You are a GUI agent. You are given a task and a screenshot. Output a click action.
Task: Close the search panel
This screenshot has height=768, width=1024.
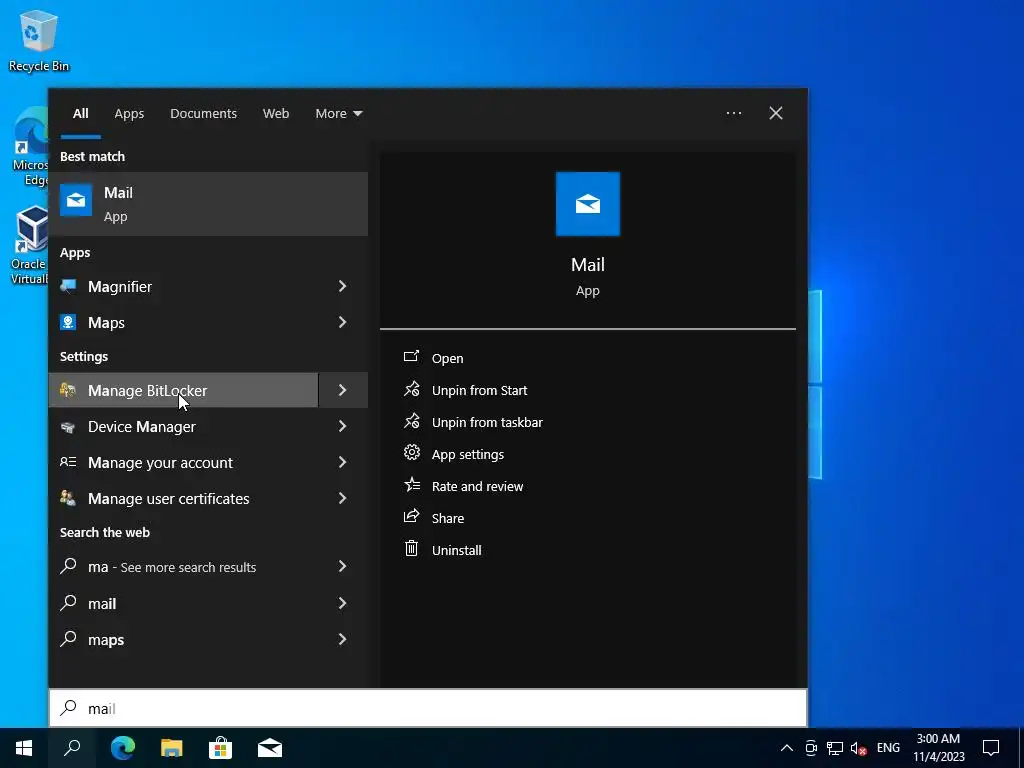pyautogui.click(x=776, y=113)
